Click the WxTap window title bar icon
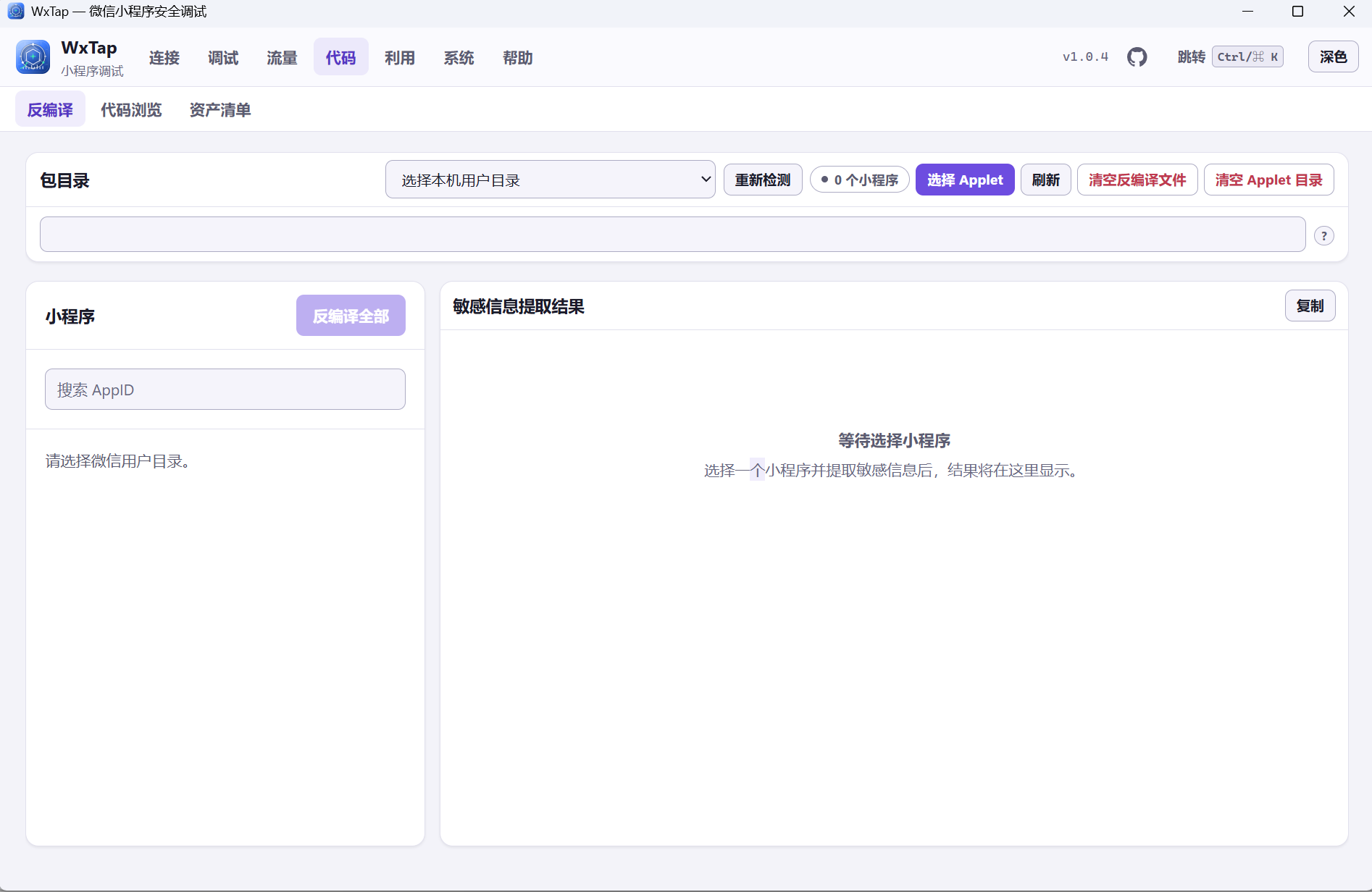 click(15, 12)
